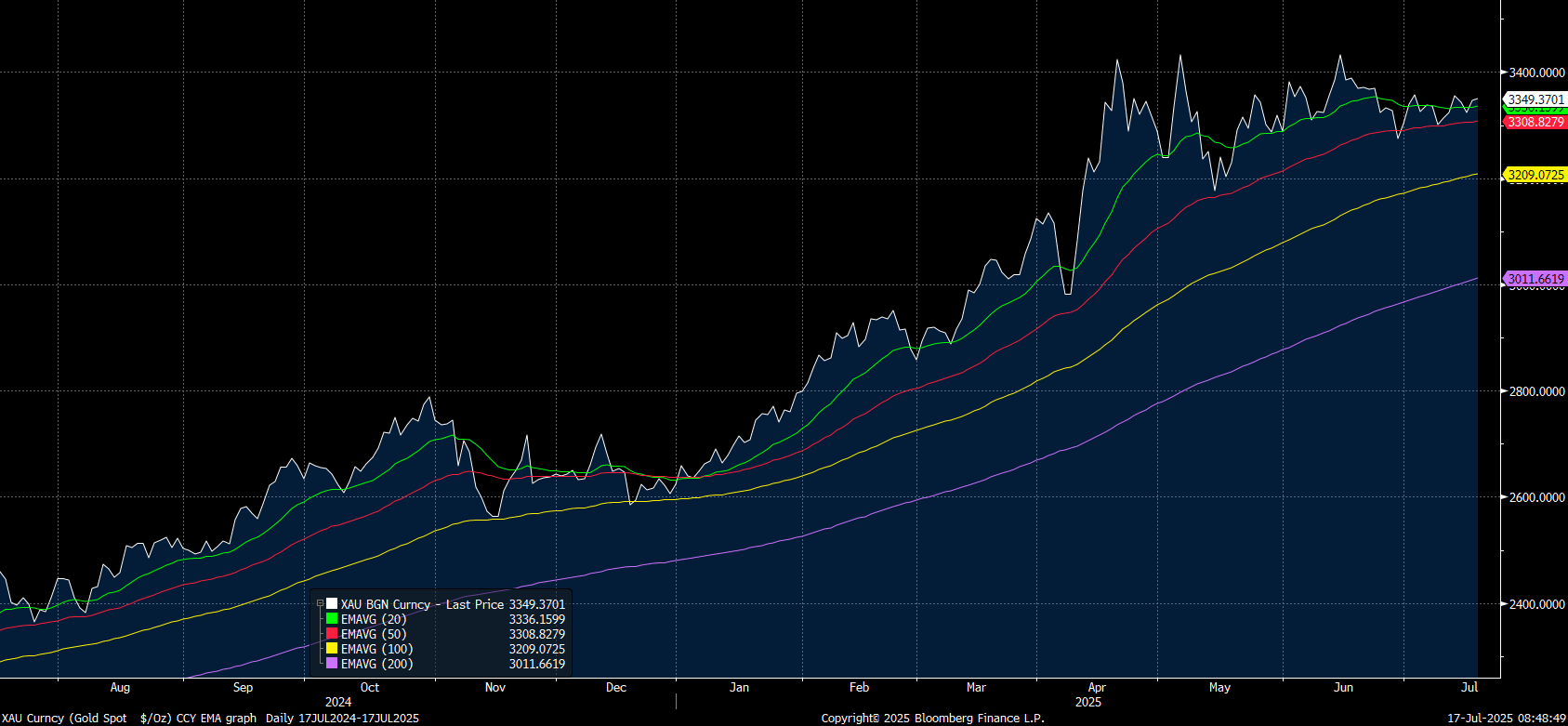Collapse the XAU BGN Curncy legend tree

coord(320,604)
